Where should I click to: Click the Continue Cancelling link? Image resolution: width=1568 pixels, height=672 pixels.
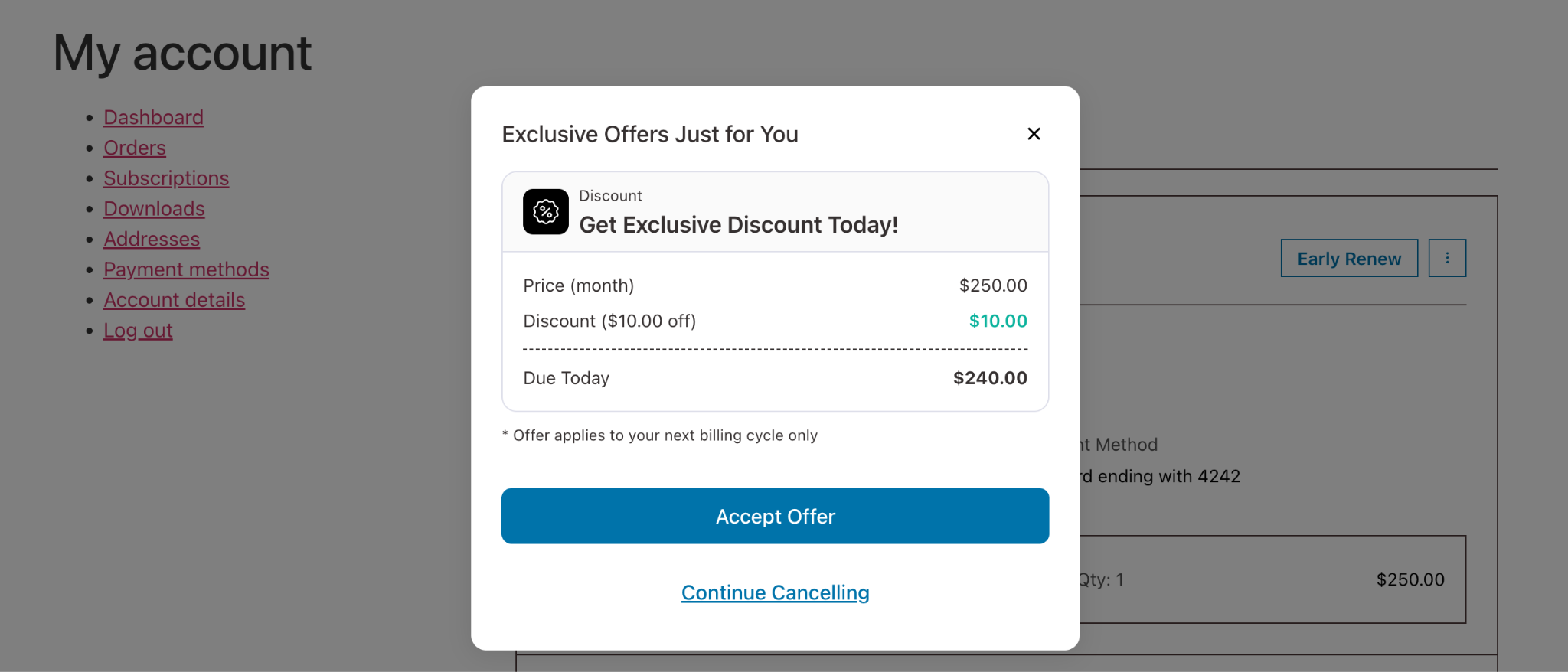pos(775,592)
